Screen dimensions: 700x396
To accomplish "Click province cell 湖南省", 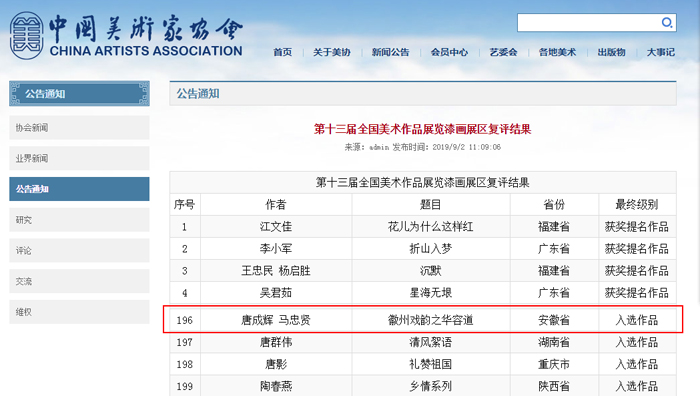I will (554, 342).
